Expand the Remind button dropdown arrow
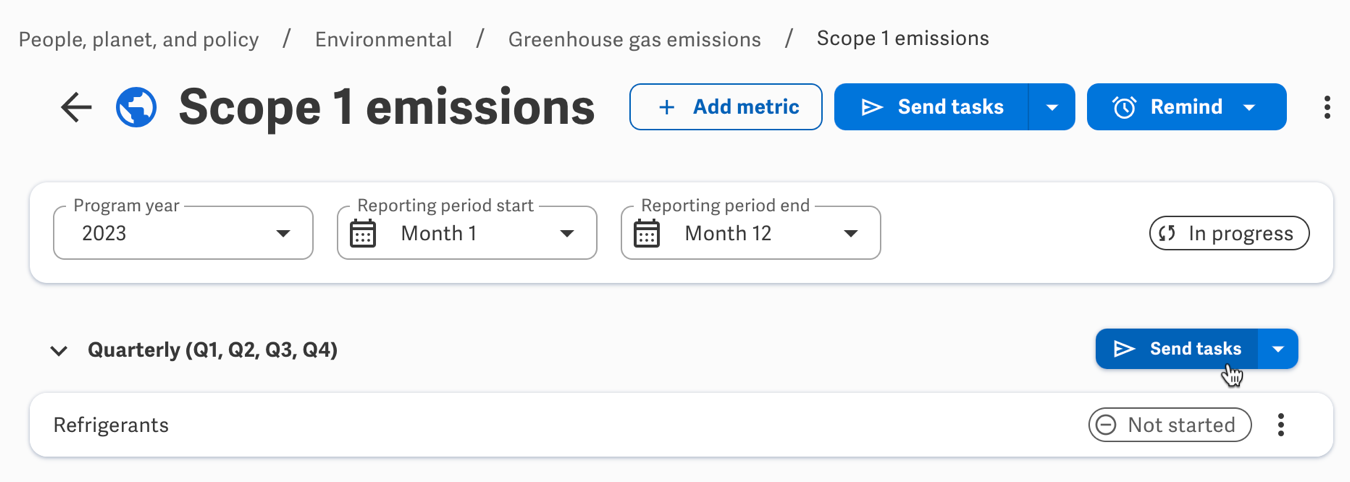The width and height of the screenshot is (1350, 482). point(1249,107)
